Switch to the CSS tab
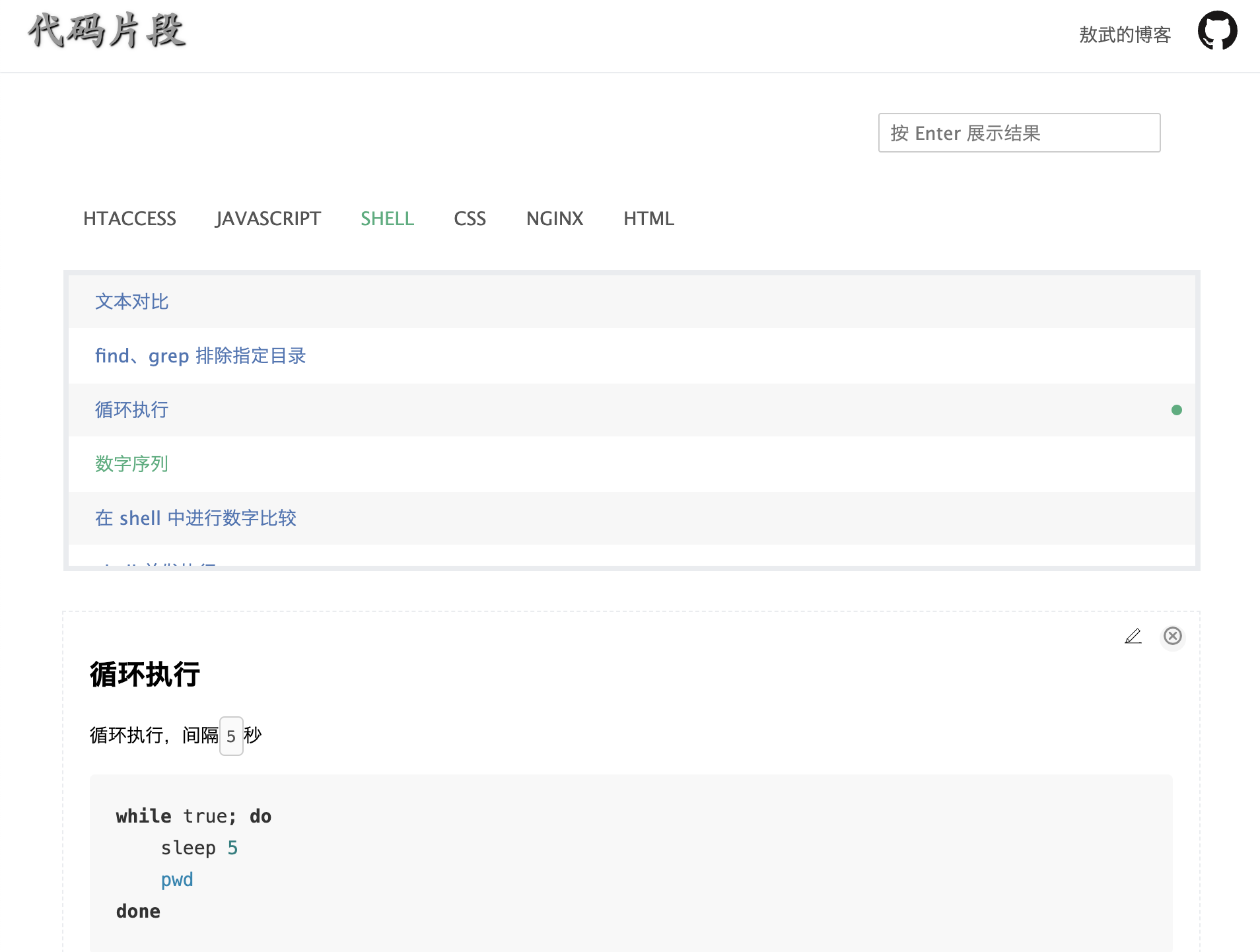This screenshot has width=1260, height=952. [x=470, y=219]
